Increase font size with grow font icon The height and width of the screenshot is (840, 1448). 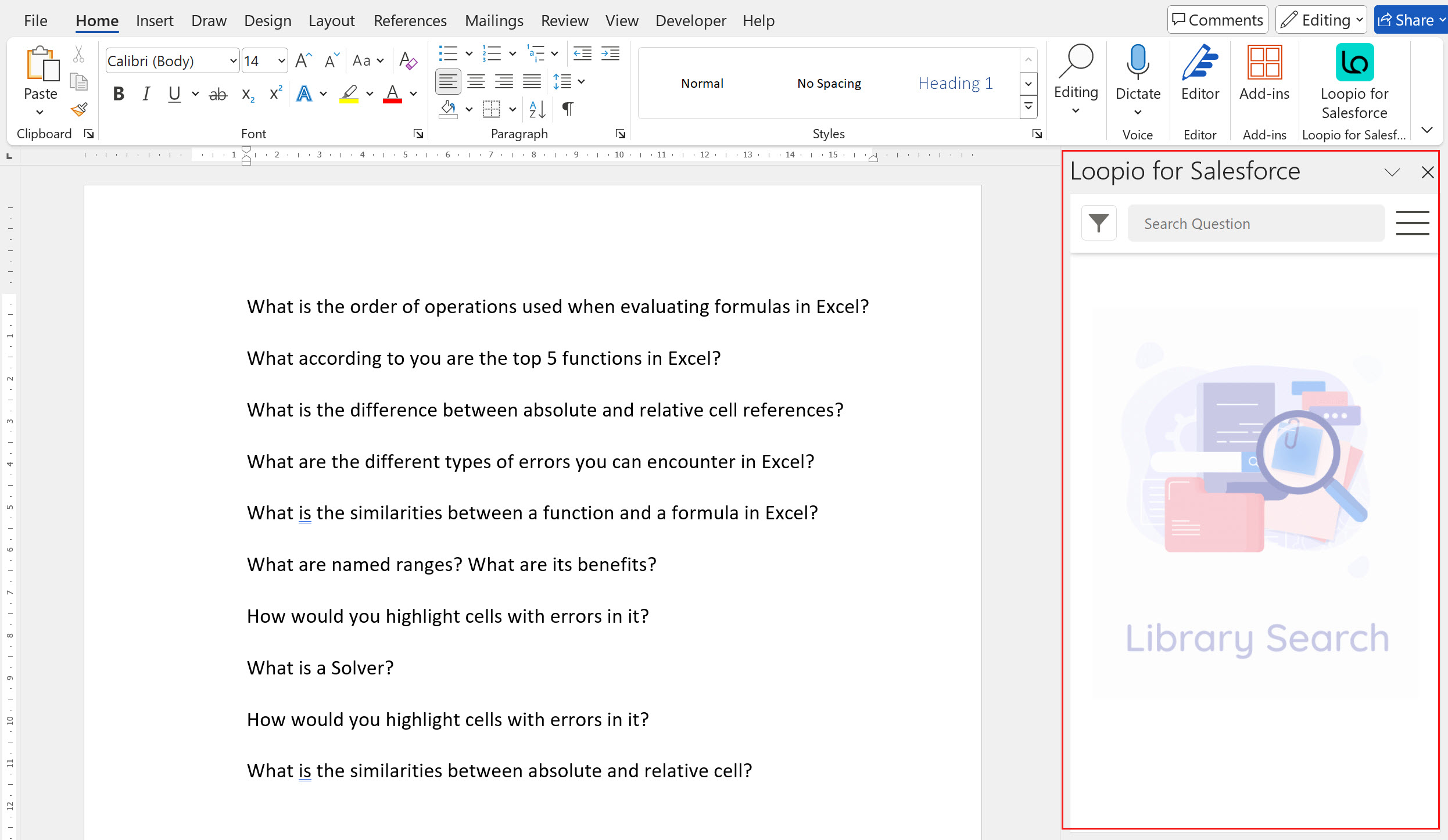pos(303,60)
